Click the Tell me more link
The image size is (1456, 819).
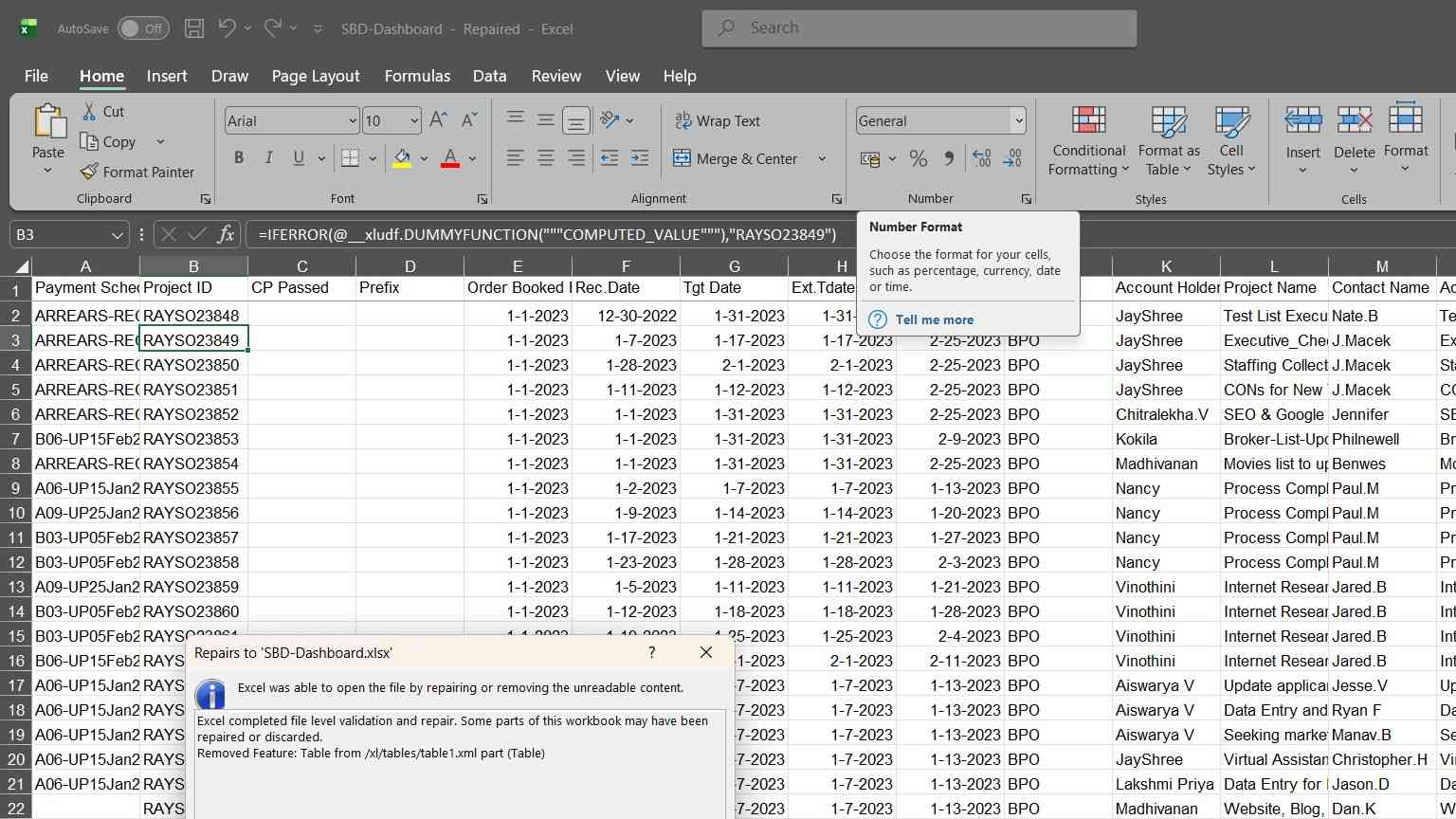pyautogui.click(x=934, y=319)
